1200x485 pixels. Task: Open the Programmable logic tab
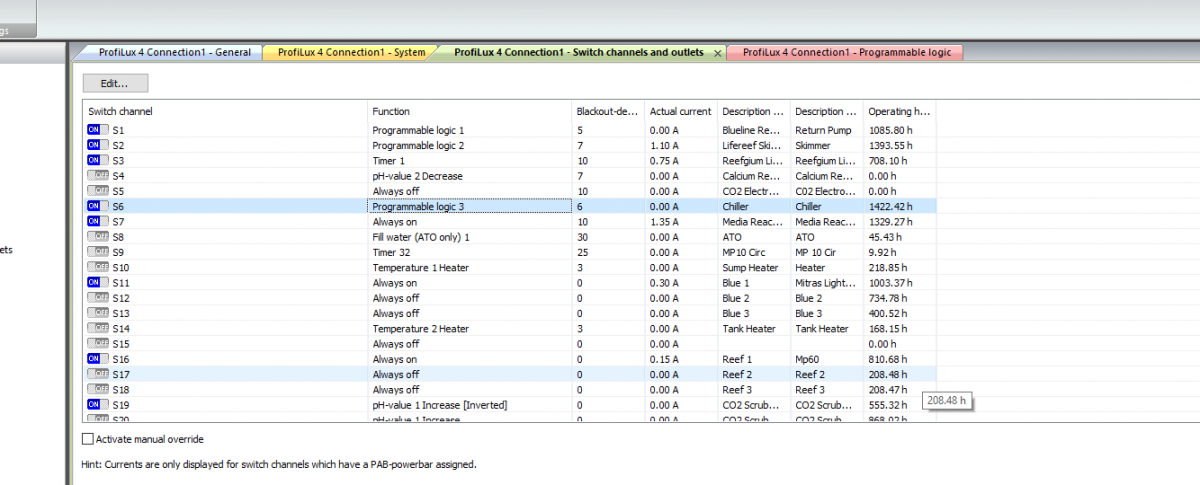click(846, 52)
